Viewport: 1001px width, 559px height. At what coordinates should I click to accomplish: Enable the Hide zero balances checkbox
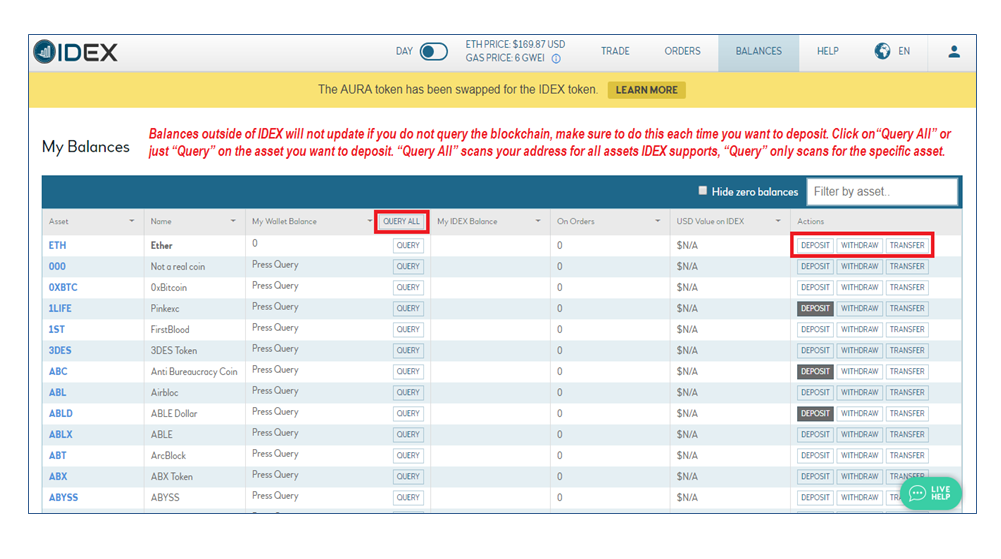[x=703, y=191]
